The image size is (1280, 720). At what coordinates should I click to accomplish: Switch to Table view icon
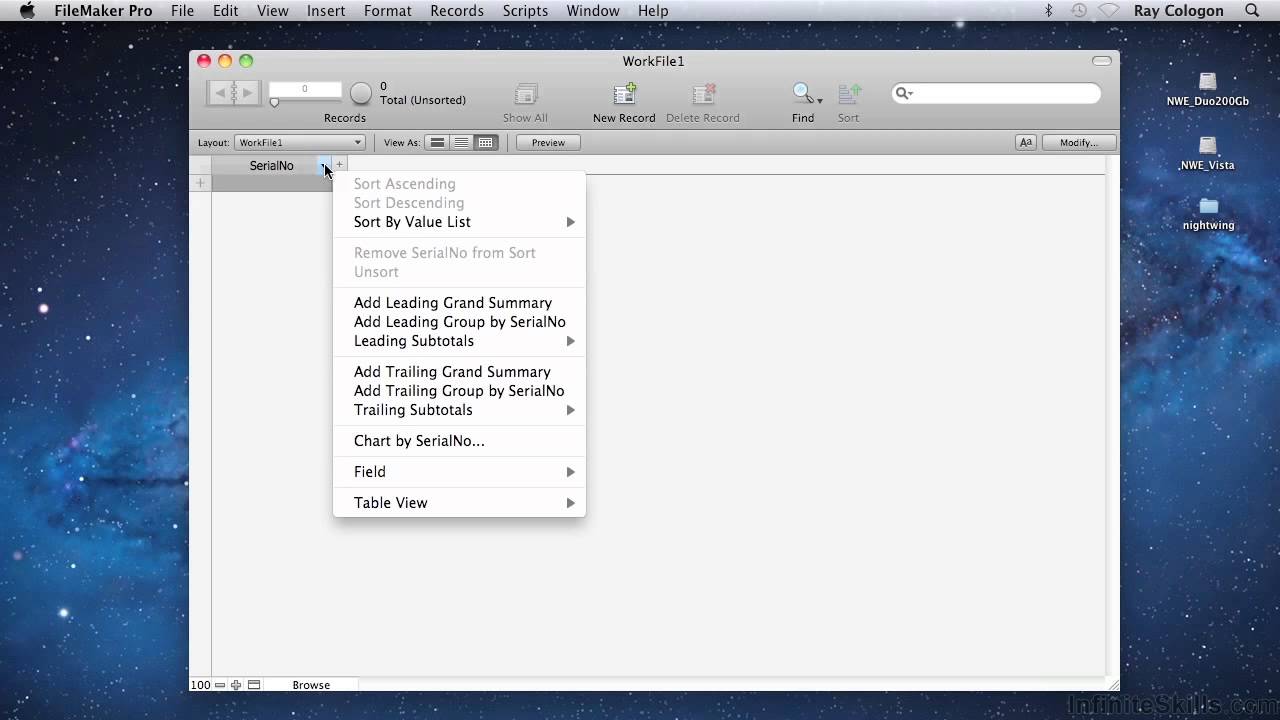[485, 143]
